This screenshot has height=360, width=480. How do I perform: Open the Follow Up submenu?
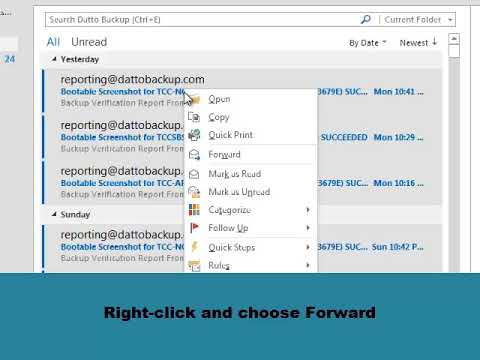click(251, 228)
